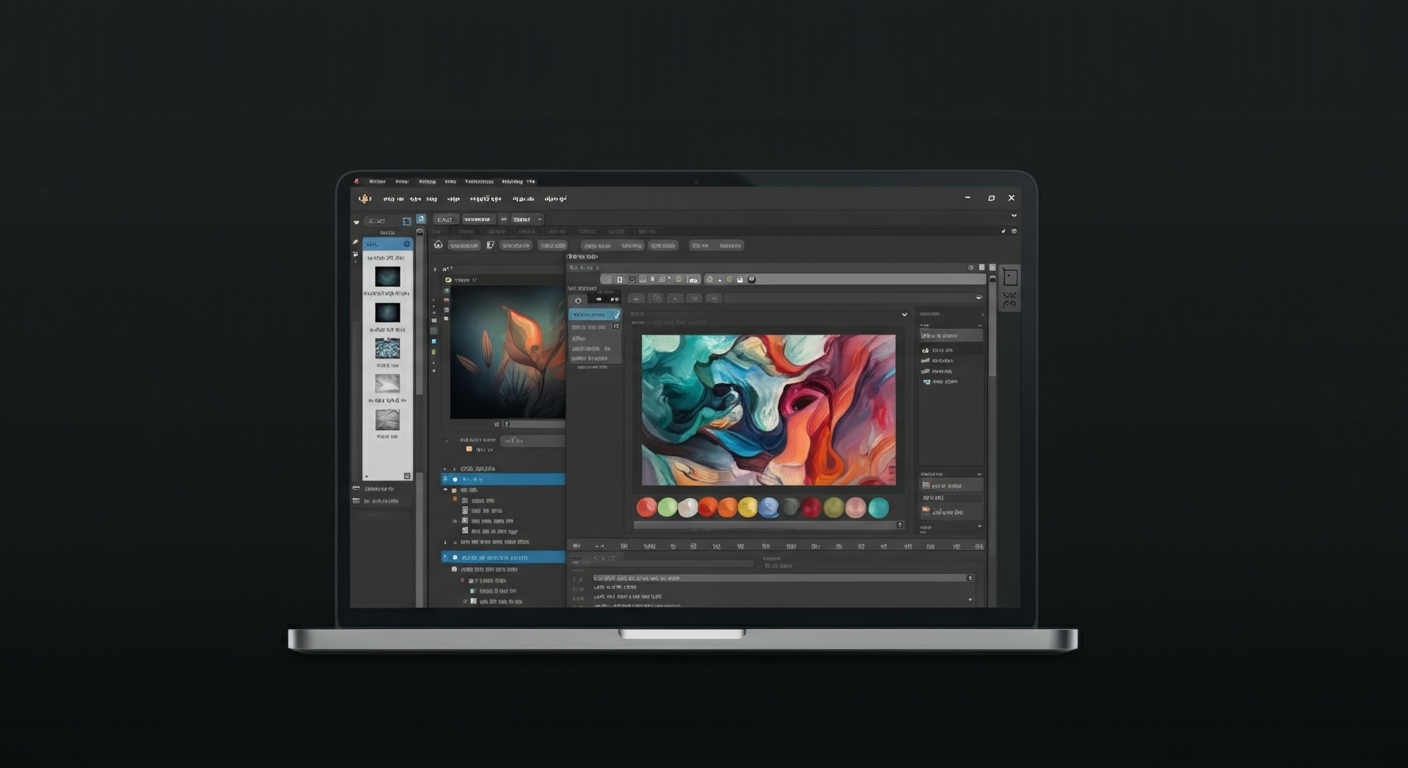
Task: Select the globe icon near the canvas toolbar
Action: click(710, 280)
